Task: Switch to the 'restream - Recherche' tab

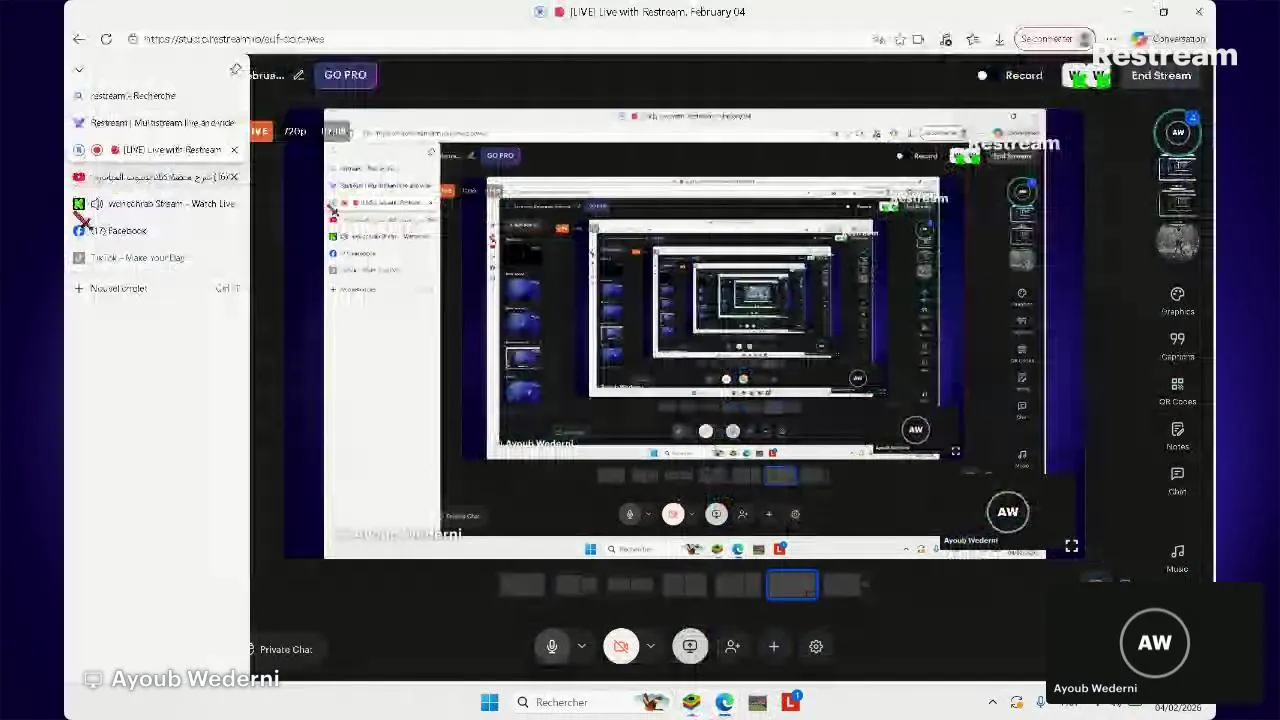Action: click(x=158, y=96)
